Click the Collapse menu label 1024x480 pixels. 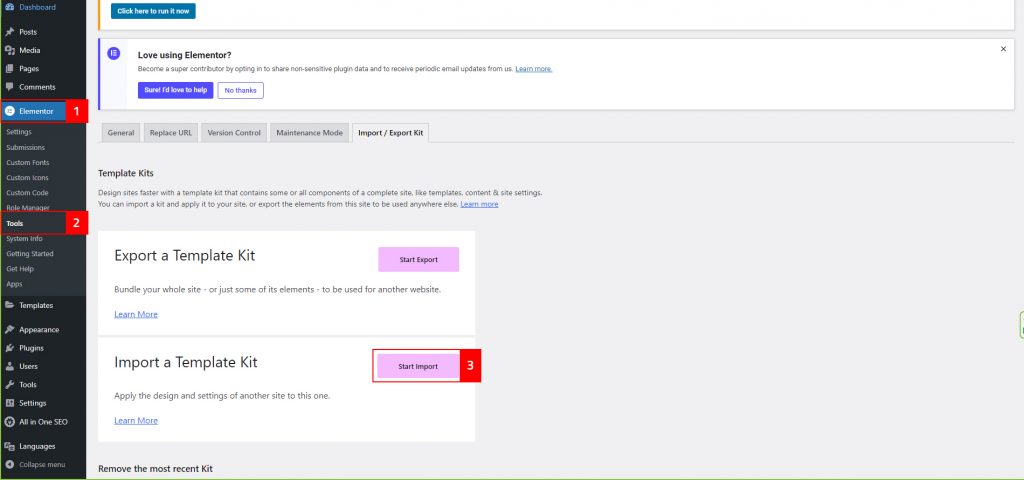point(42,464)
